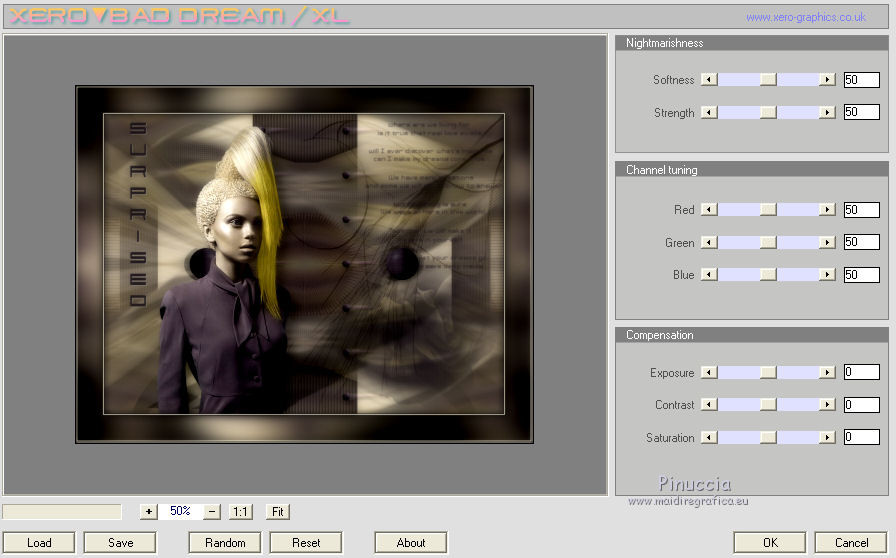This screenshot has width=896, height=558.
Task: Click the preview image thumbnail
Action: pos(305,264)
